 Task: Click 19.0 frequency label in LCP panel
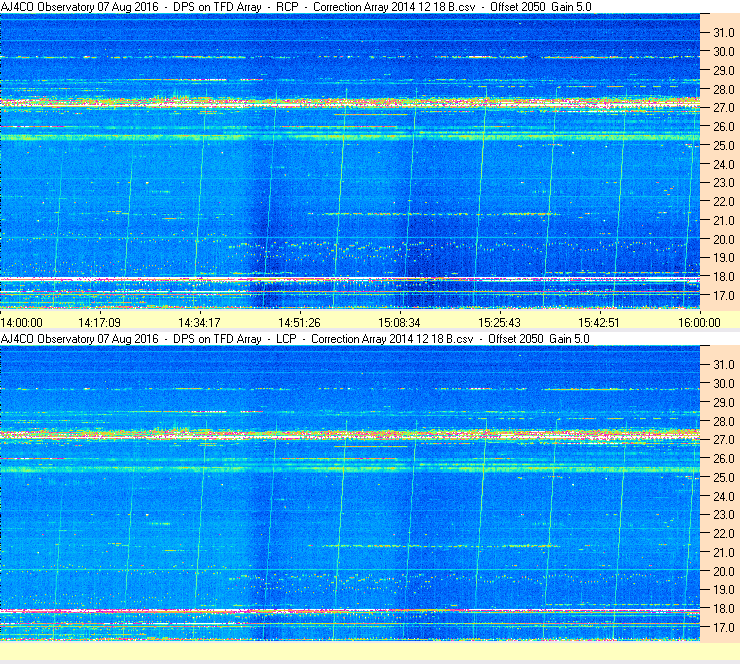[723, 589]
